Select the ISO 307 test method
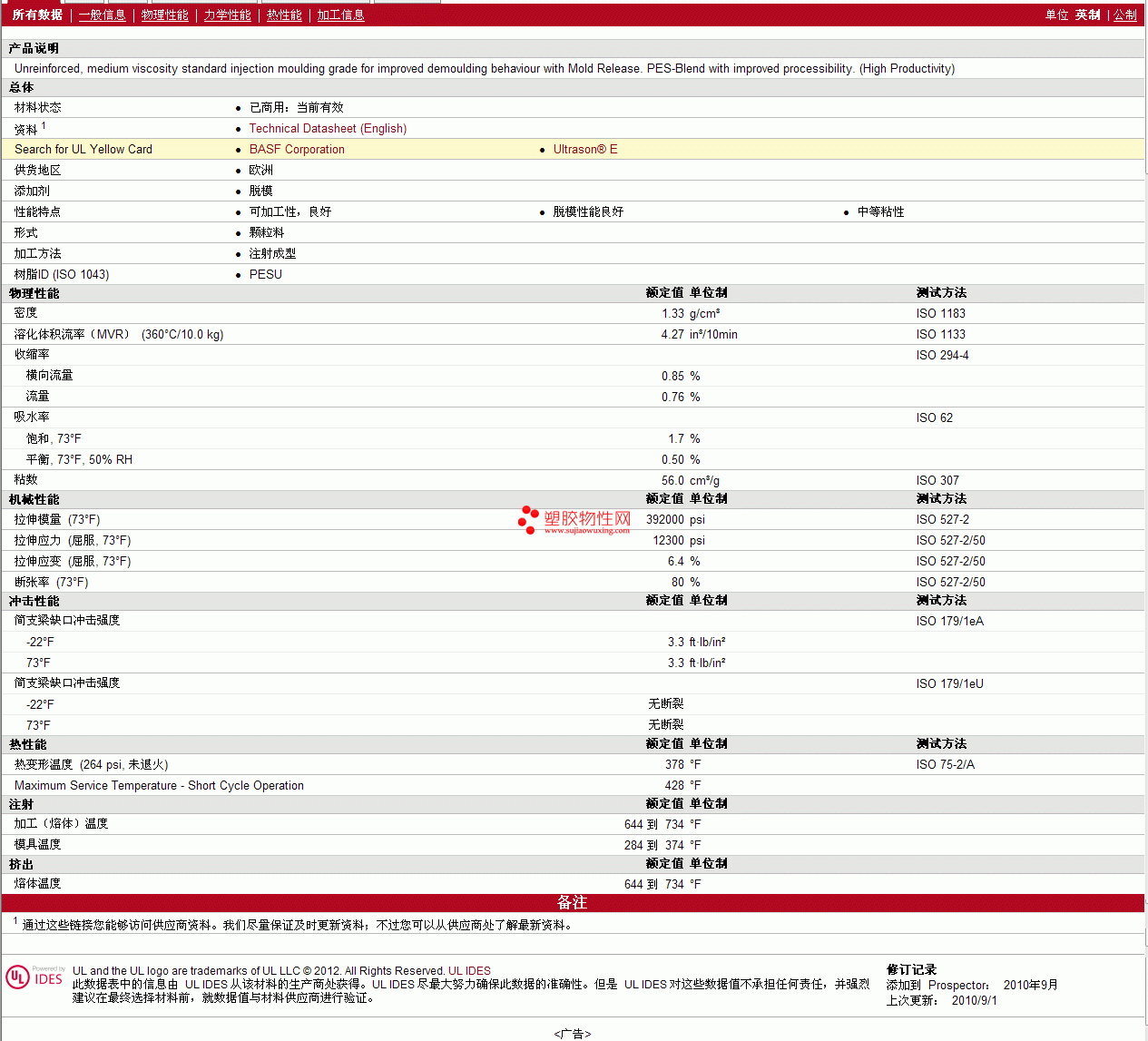This screenshot has height=1041, width=1148. point(937,481)
